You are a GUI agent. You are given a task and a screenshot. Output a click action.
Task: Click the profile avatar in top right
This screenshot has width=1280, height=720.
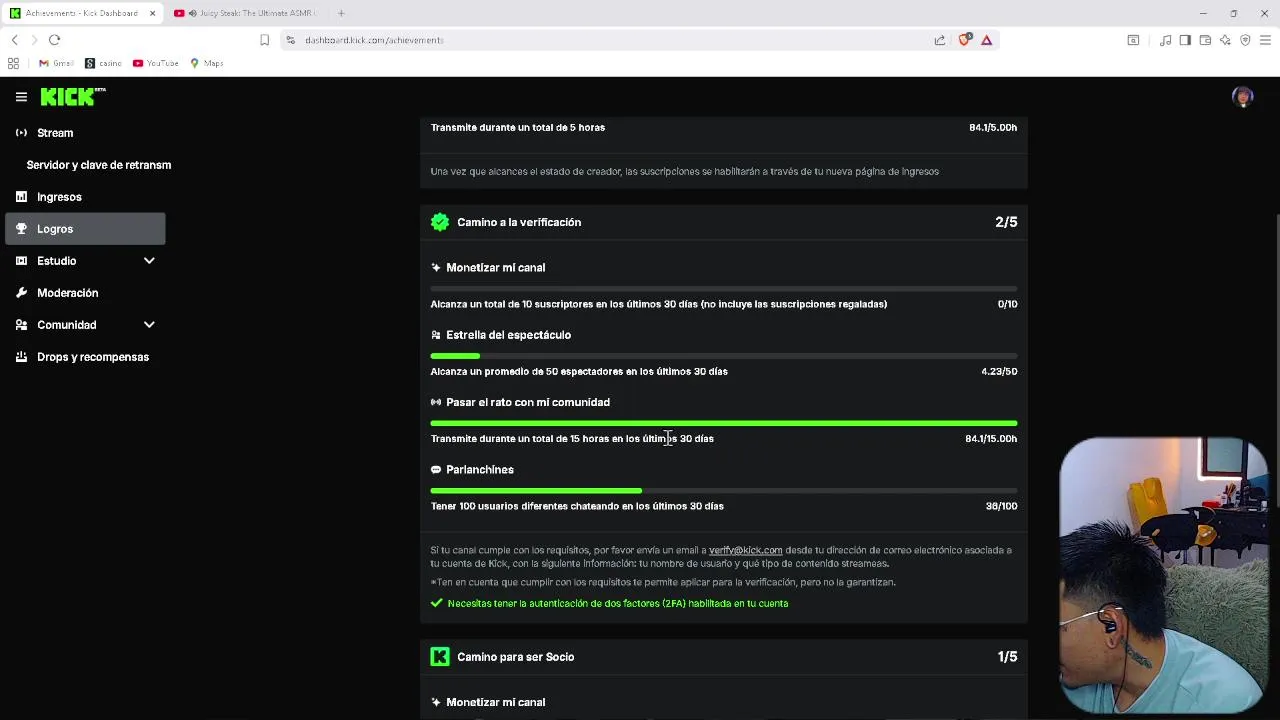click(1243, 97)
